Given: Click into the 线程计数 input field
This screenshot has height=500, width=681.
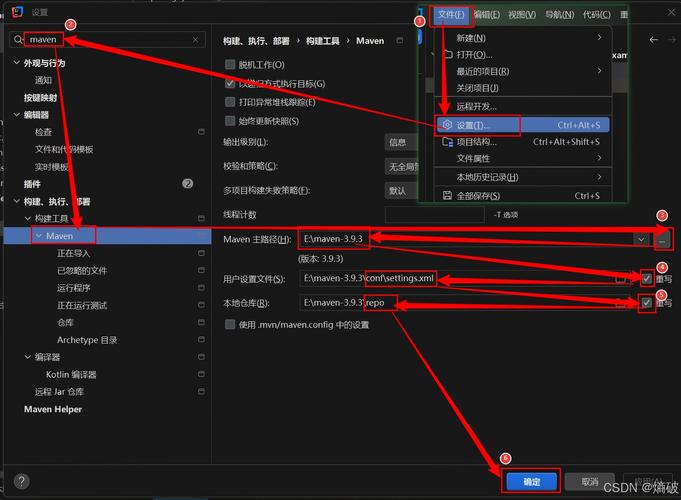Looking at the screenshot, I should tap(434, 215).
